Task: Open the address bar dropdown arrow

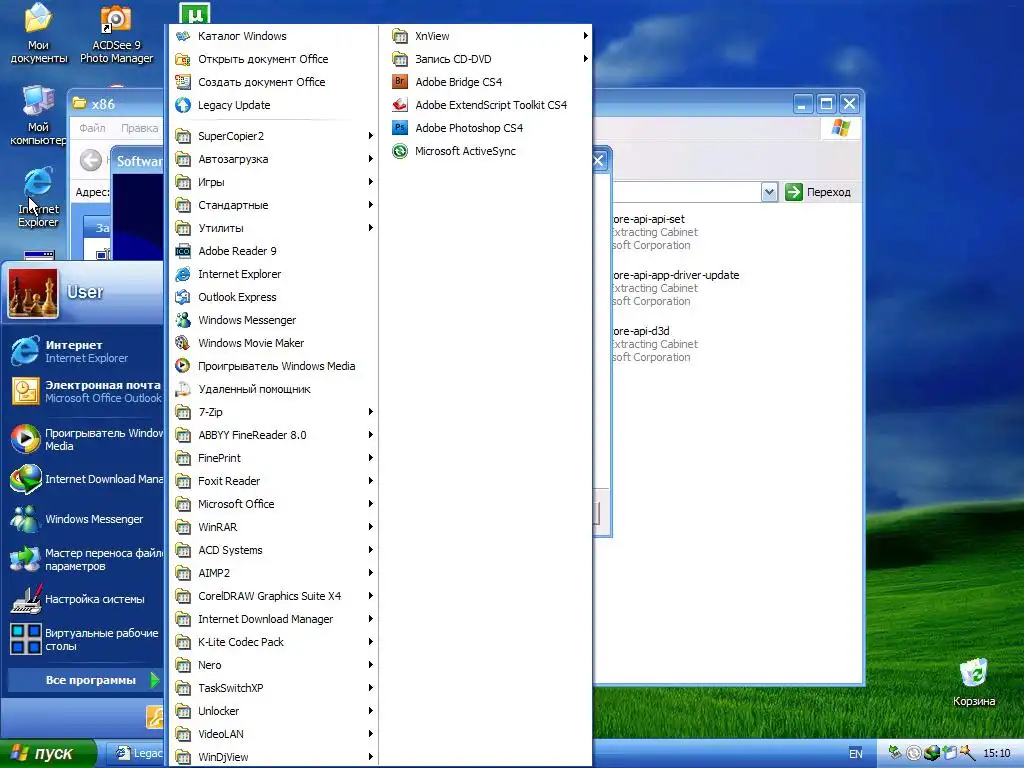Action: point(769,192)
